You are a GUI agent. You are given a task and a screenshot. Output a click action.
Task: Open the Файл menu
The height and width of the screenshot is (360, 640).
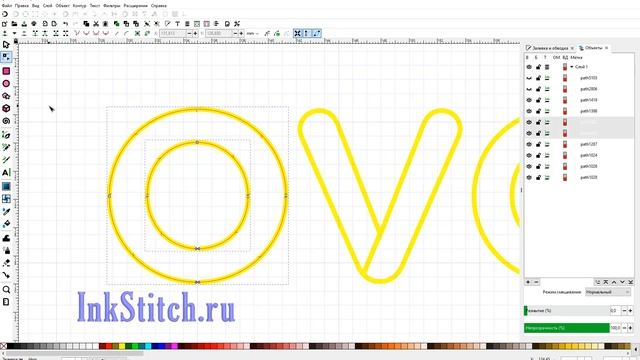pyautogui.click(x=7, y=6)
